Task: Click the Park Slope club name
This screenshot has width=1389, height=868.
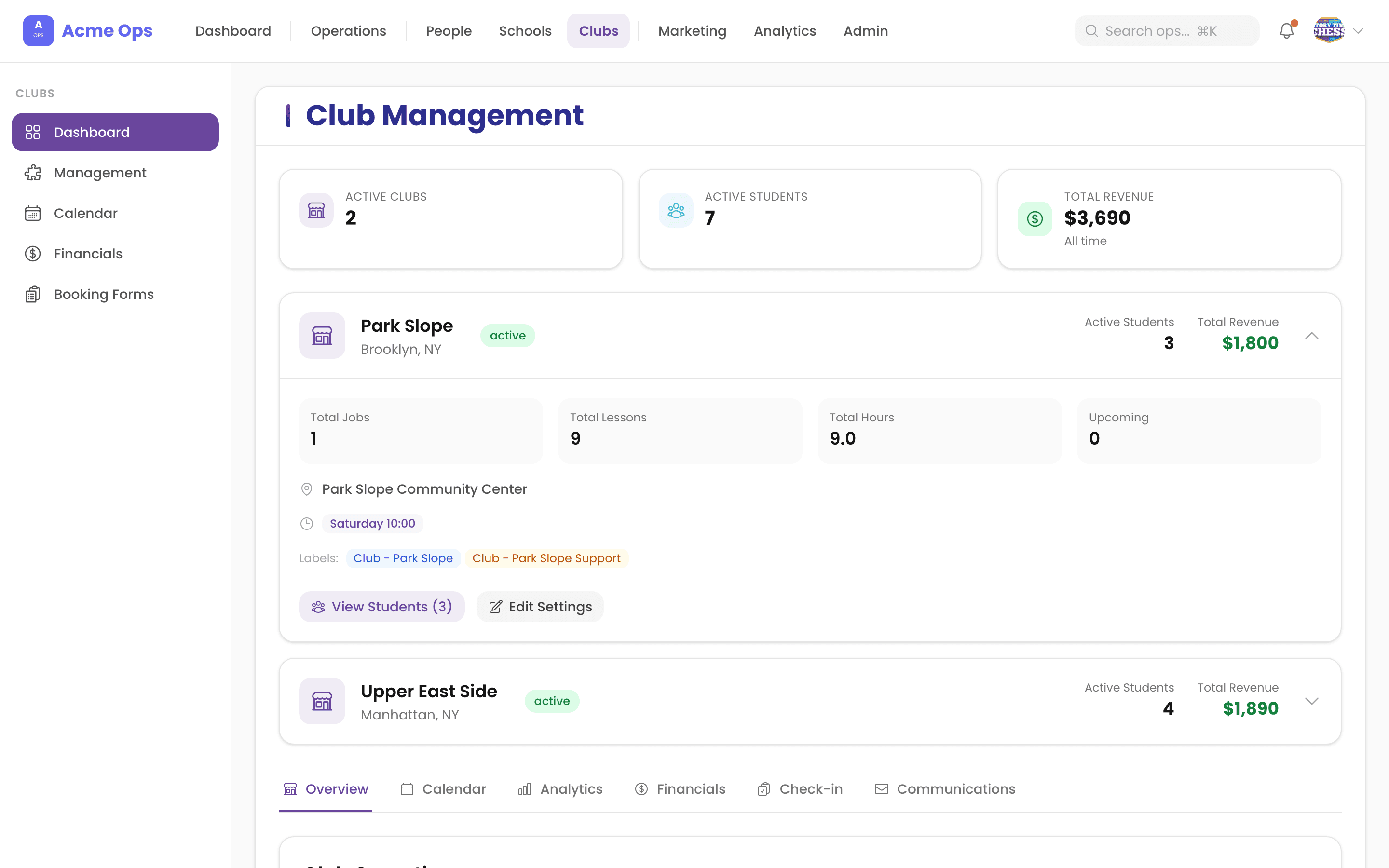Action: click(x=407, y=326)
